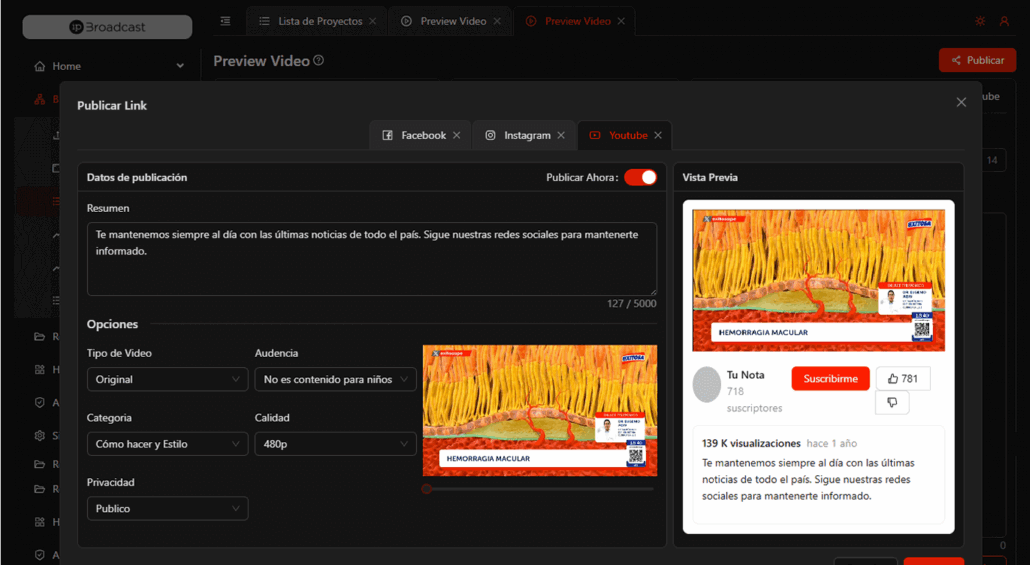1030x565 pixels.
Task: Close the Lista de Proyectos tab
Action: 373,21
